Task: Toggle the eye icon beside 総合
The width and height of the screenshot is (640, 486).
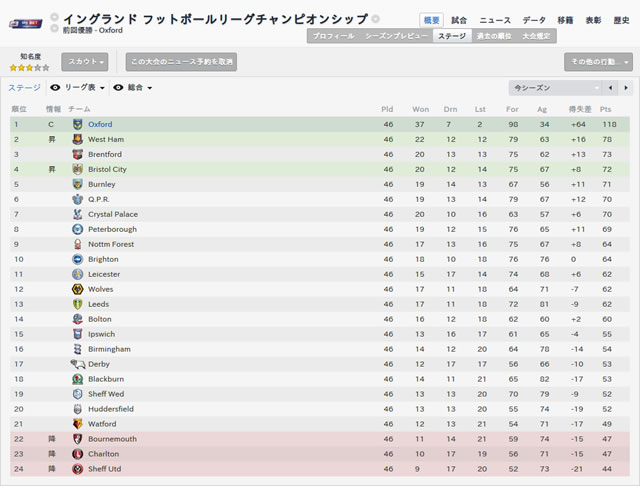Action: pos(118,87)
